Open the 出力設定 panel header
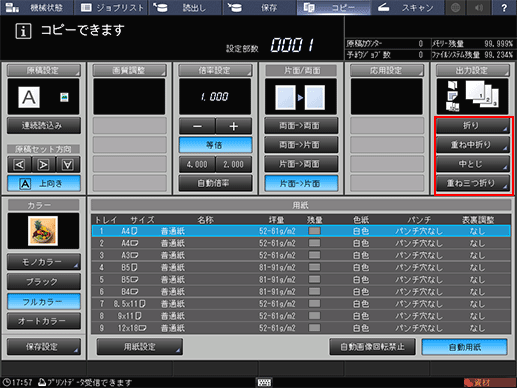This screenshot has height=388, width=517. pyautogui.click(x=473, y=70)
